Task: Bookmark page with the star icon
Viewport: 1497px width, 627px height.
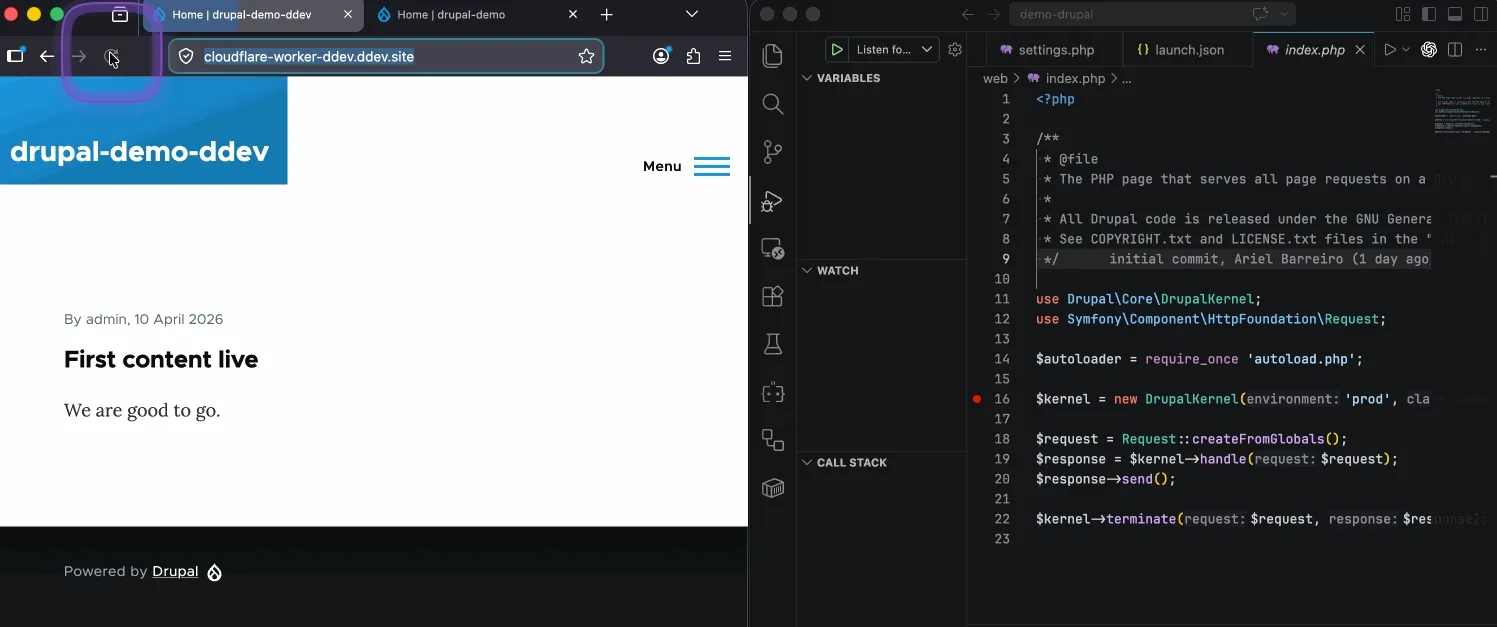Action: (x=587, y=57)
